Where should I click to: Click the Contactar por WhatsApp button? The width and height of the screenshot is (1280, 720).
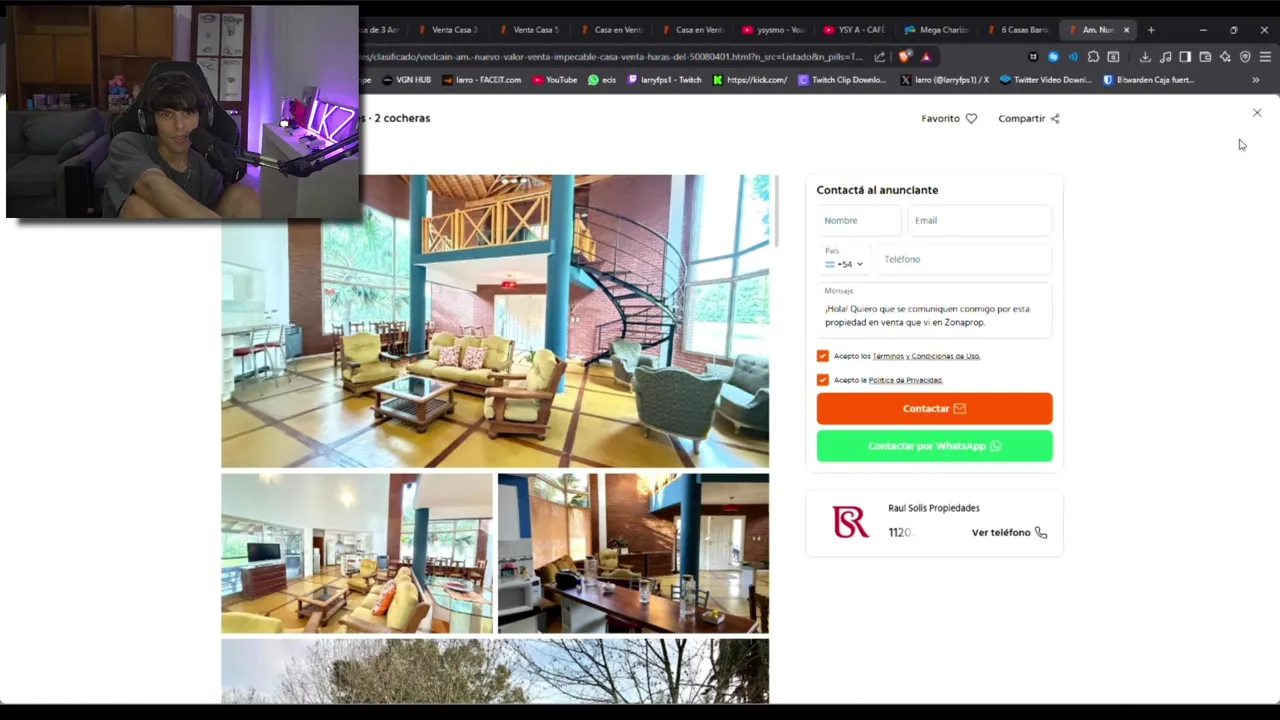[934, 446]
